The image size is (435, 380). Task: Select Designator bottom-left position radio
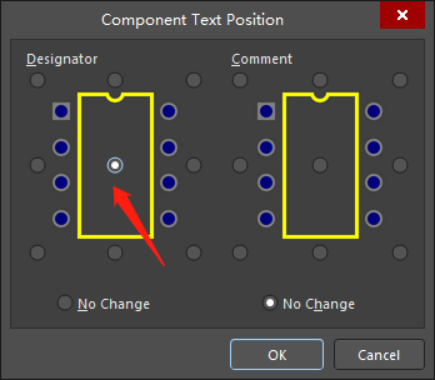[x=38, y=252]
